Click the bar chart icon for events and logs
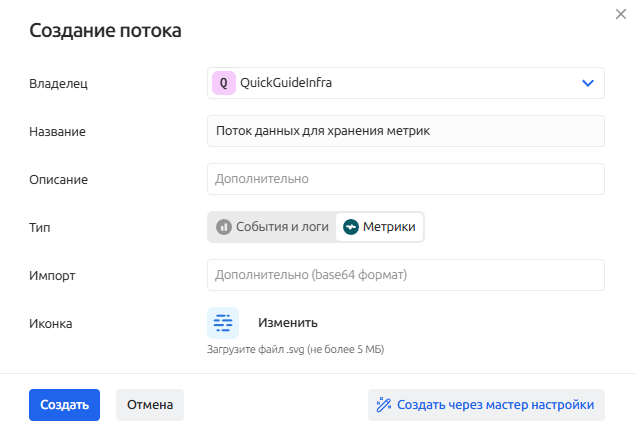Viewport: 635px width, 435px height. tap(224, 227)
